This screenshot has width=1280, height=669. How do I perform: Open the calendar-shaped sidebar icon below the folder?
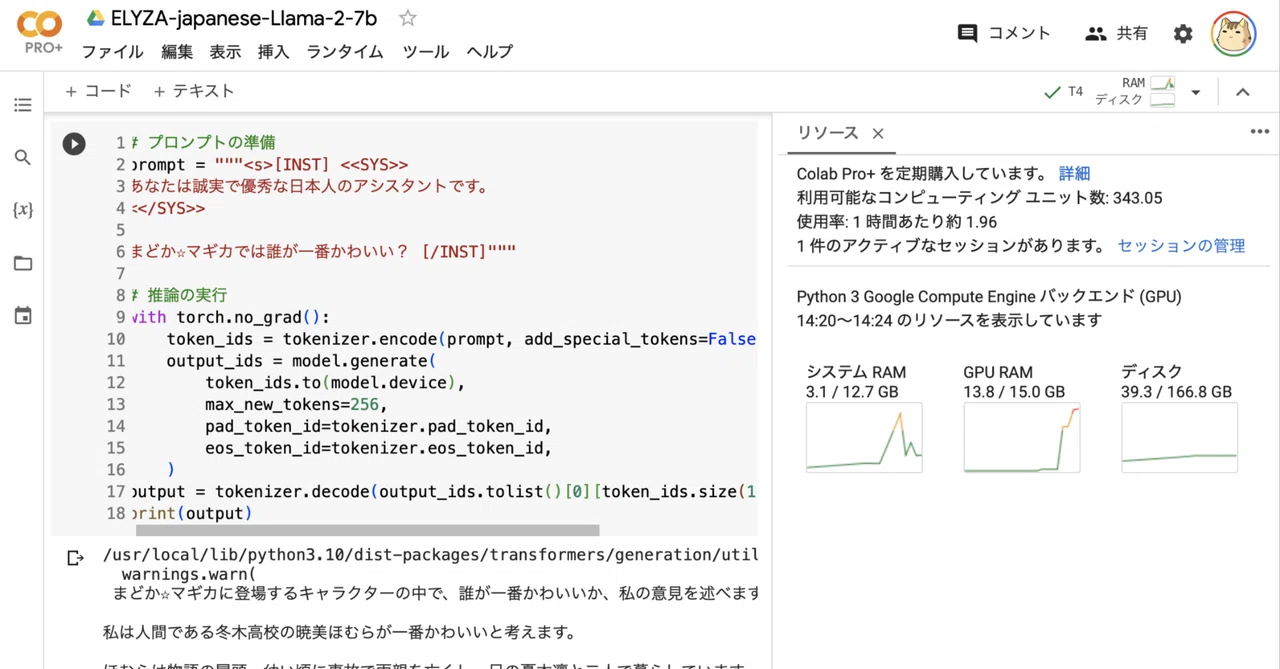coord(23,316)
